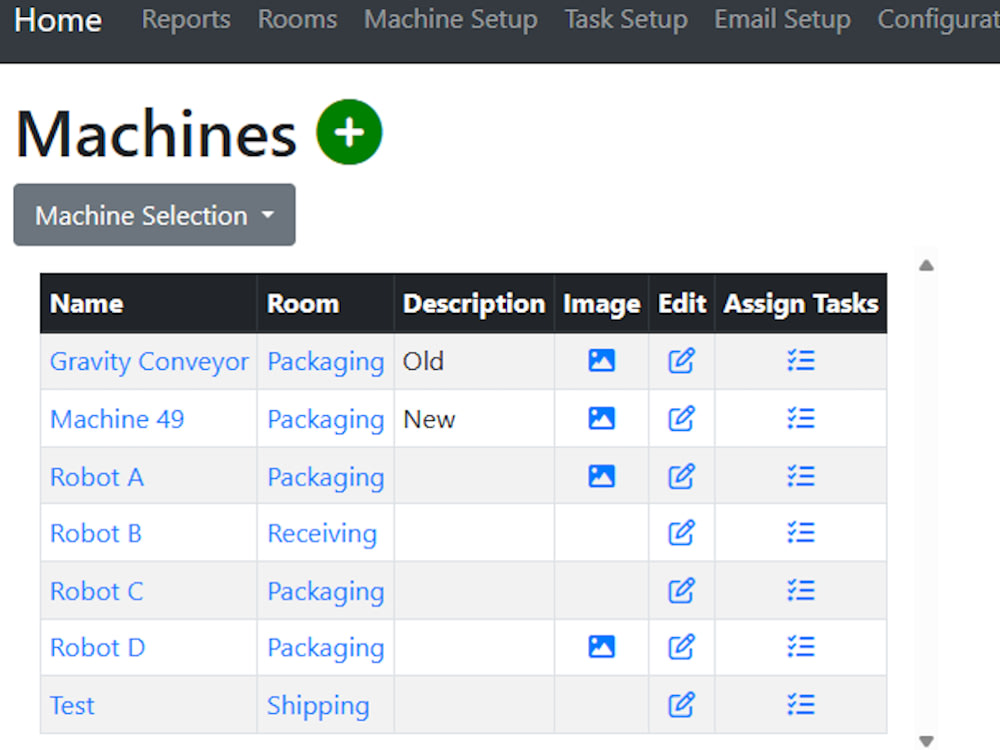
Task: Open task assignment for Robot C
Action: (800, 590)
